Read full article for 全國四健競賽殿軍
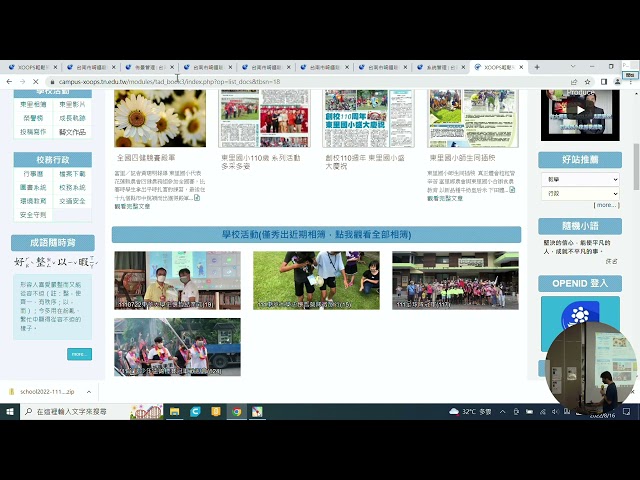 pyautogui.click(x=132, y=207)
